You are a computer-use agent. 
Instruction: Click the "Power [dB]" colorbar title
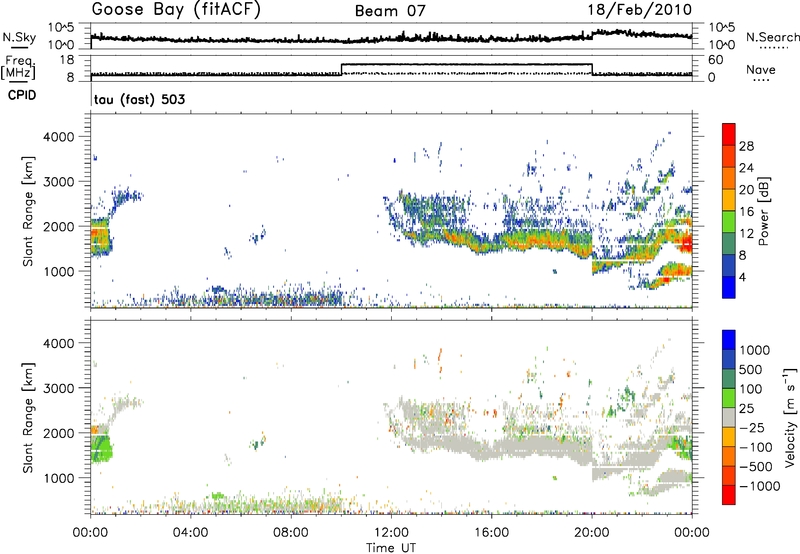pyautogui.click(x=764, y=211)
